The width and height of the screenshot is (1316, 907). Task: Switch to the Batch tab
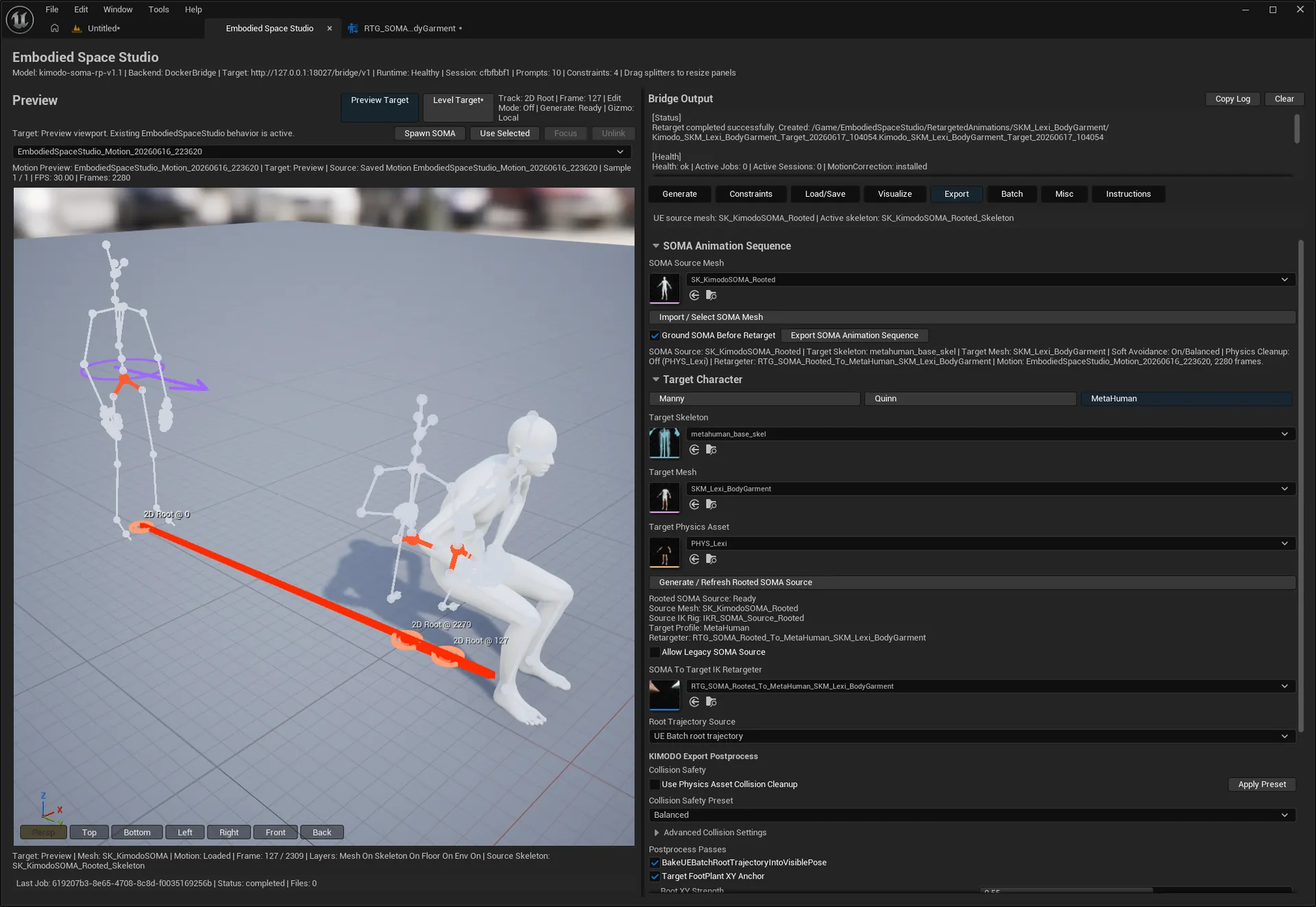[x=1012, y=194]
